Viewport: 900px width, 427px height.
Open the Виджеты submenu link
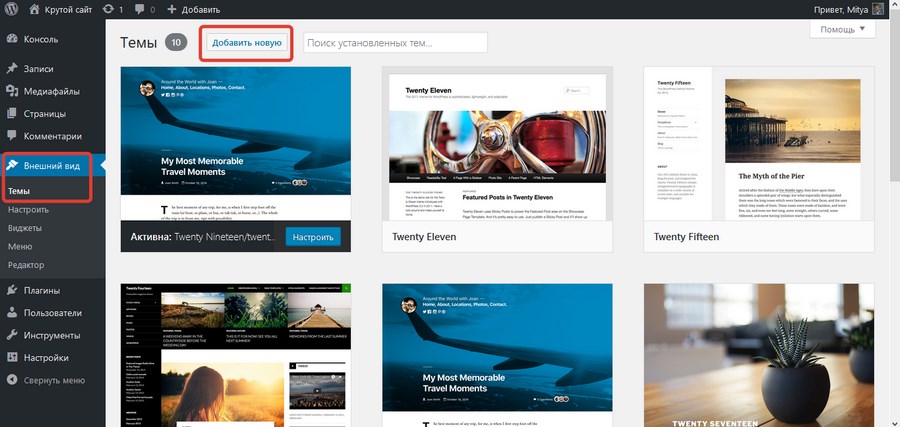click(25, 228)
